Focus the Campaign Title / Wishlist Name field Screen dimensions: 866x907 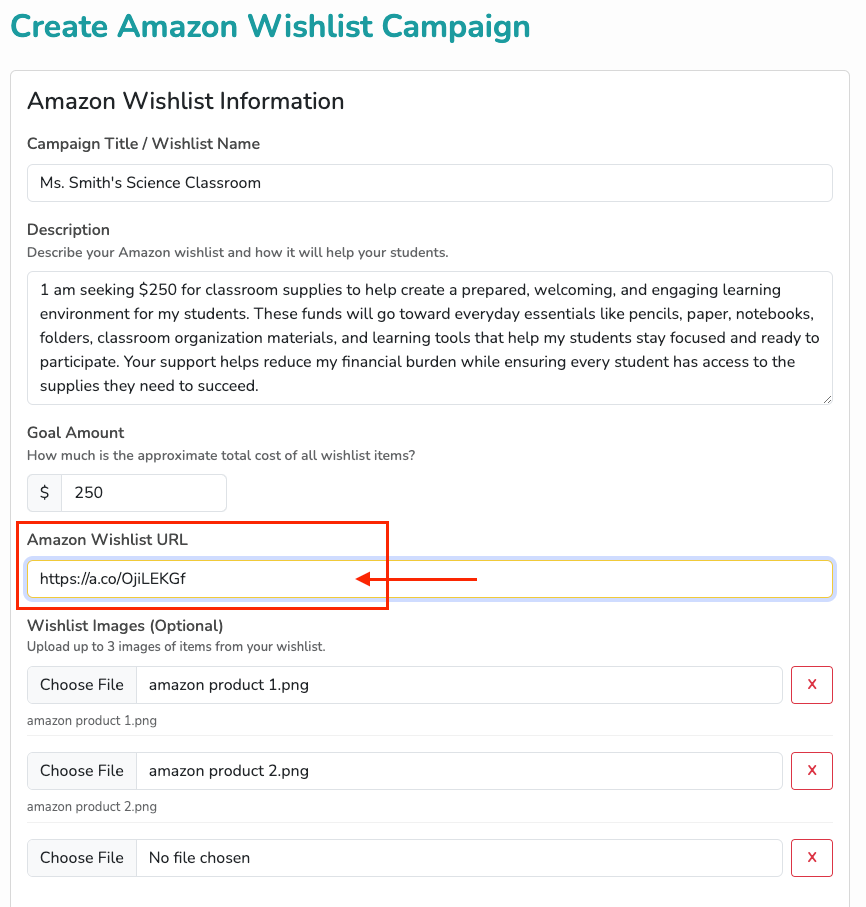[x=430, y=183]
